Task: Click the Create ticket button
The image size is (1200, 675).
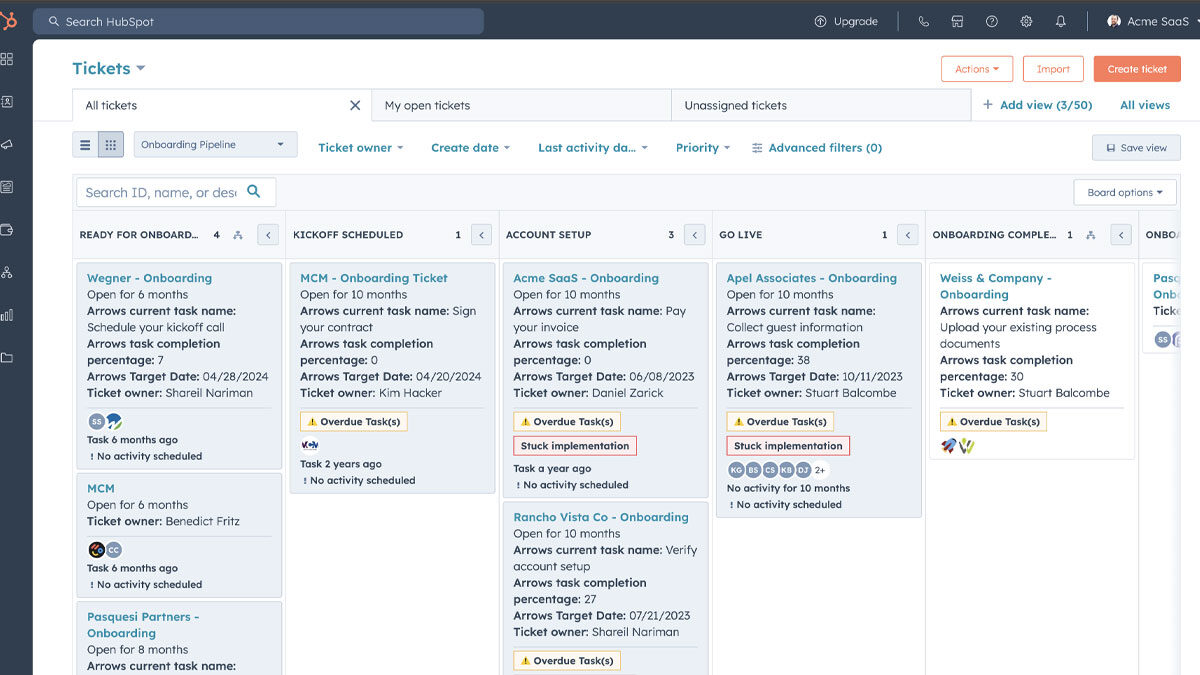Action: click(x=1137, y=69)
